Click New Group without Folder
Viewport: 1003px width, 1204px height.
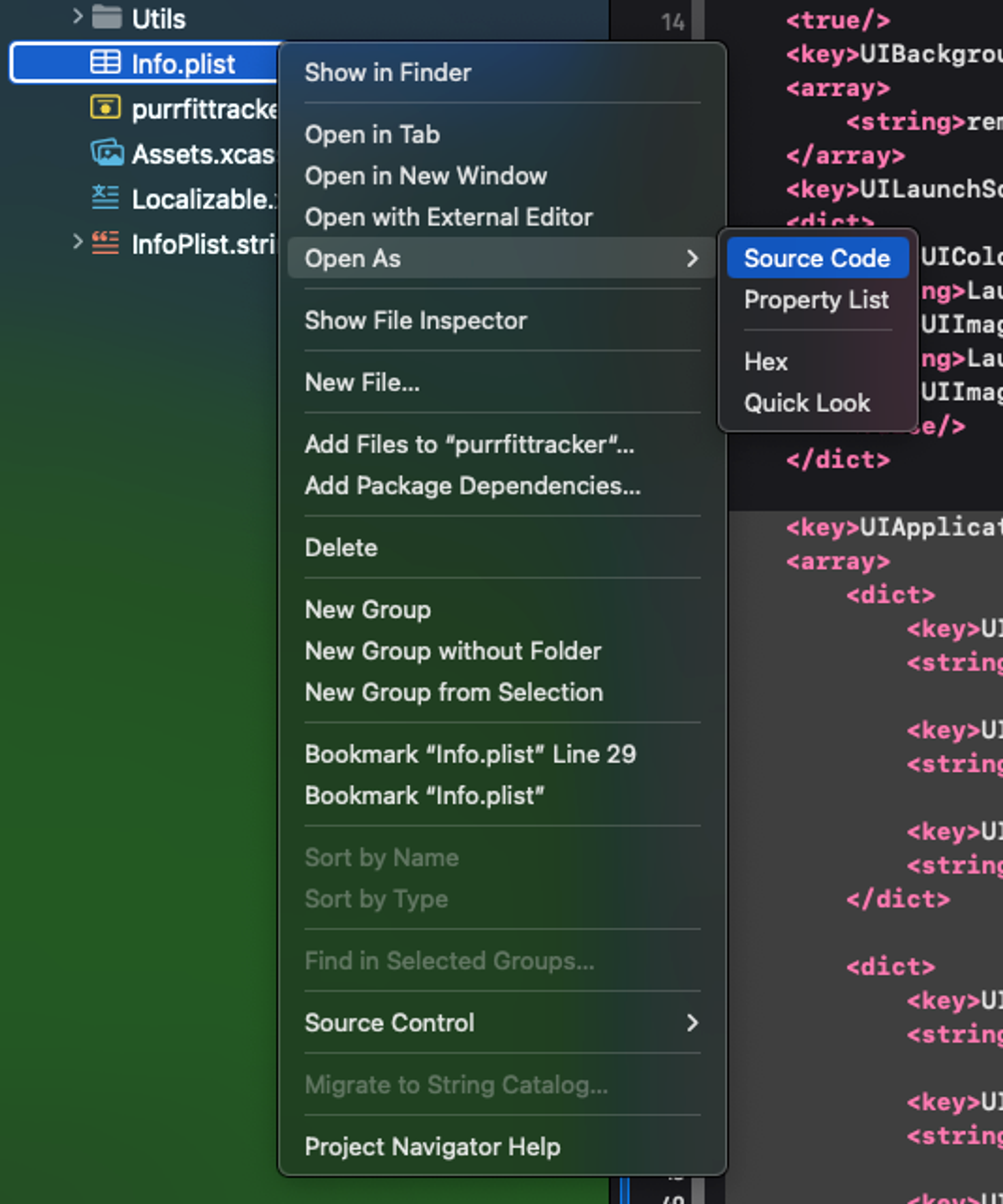click(x=452, y=651)
